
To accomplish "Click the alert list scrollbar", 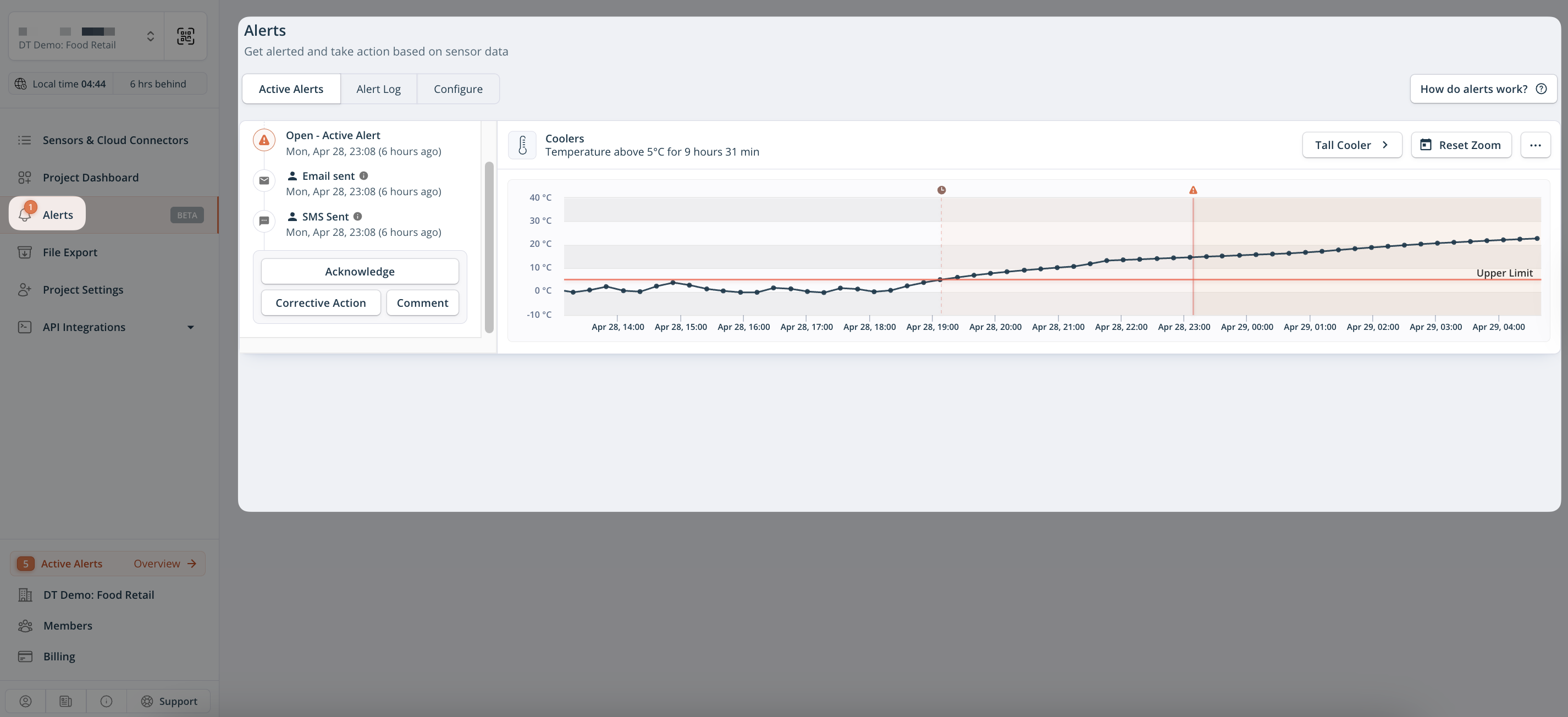I will point(489,247).
